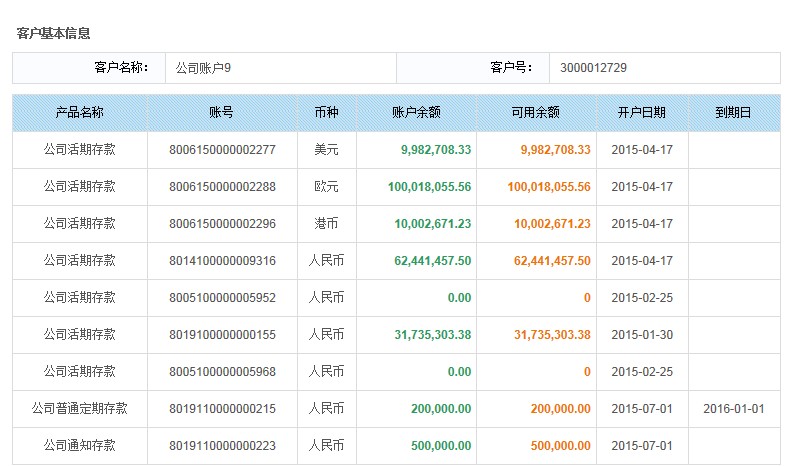Click green account balance 500,000.00

pyautogui.click(x=441, y=446)
